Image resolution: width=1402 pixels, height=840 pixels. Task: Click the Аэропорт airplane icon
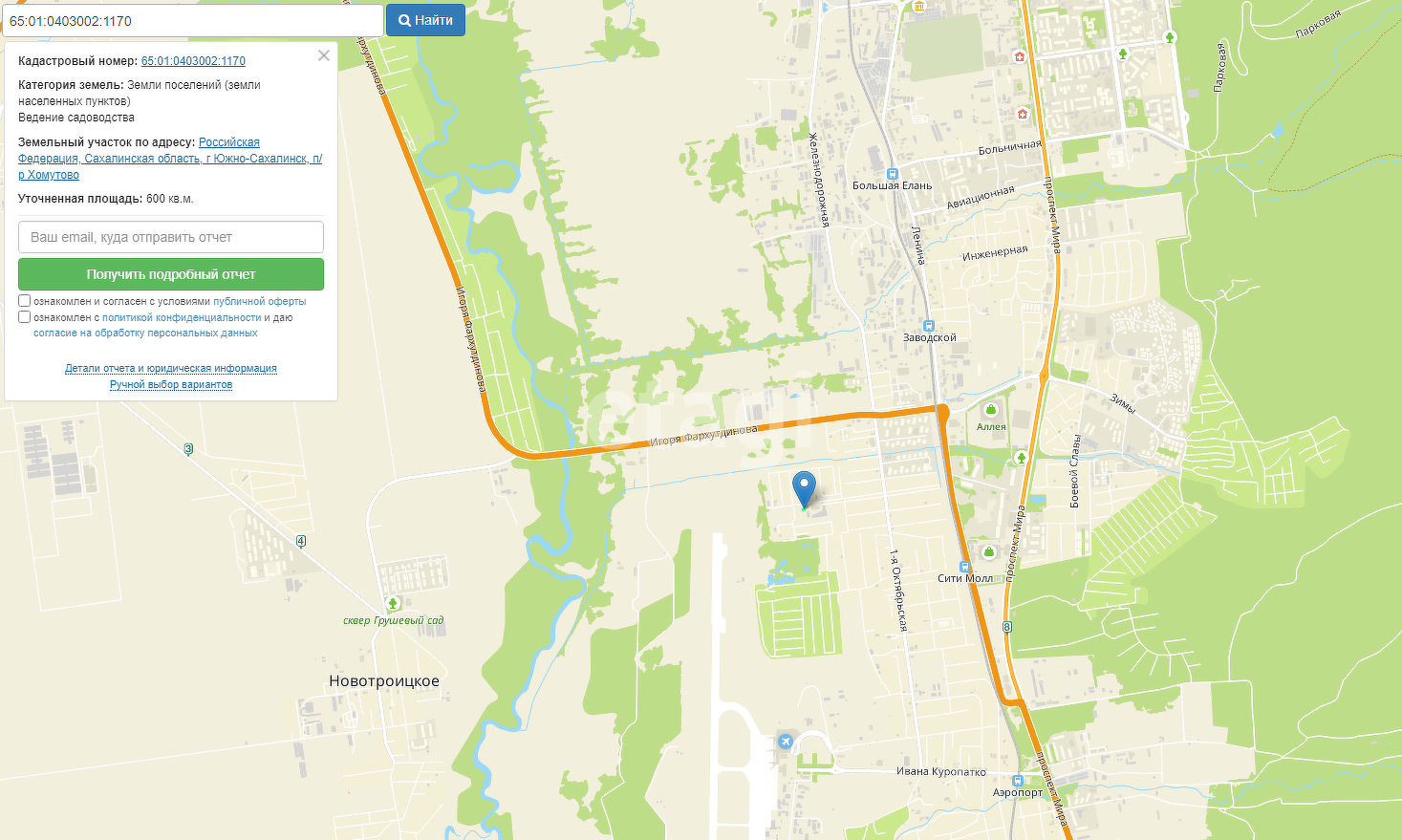coord(786,742)
